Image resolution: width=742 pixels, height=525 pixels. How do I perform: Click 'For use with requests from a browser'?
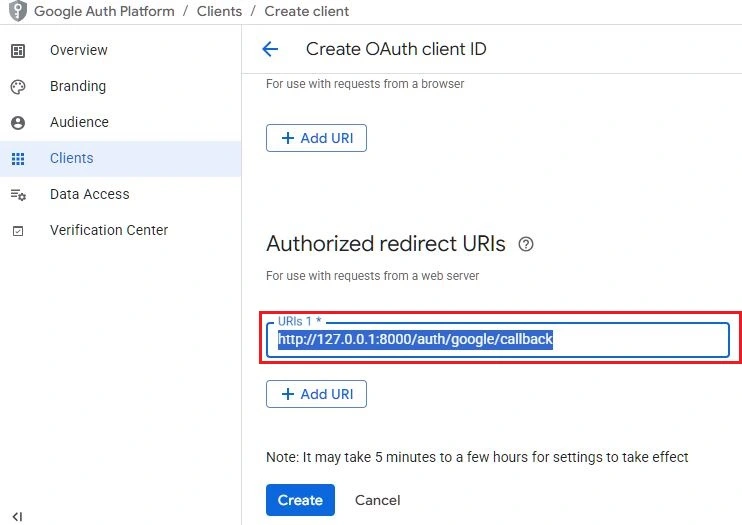tap(365, 84)
